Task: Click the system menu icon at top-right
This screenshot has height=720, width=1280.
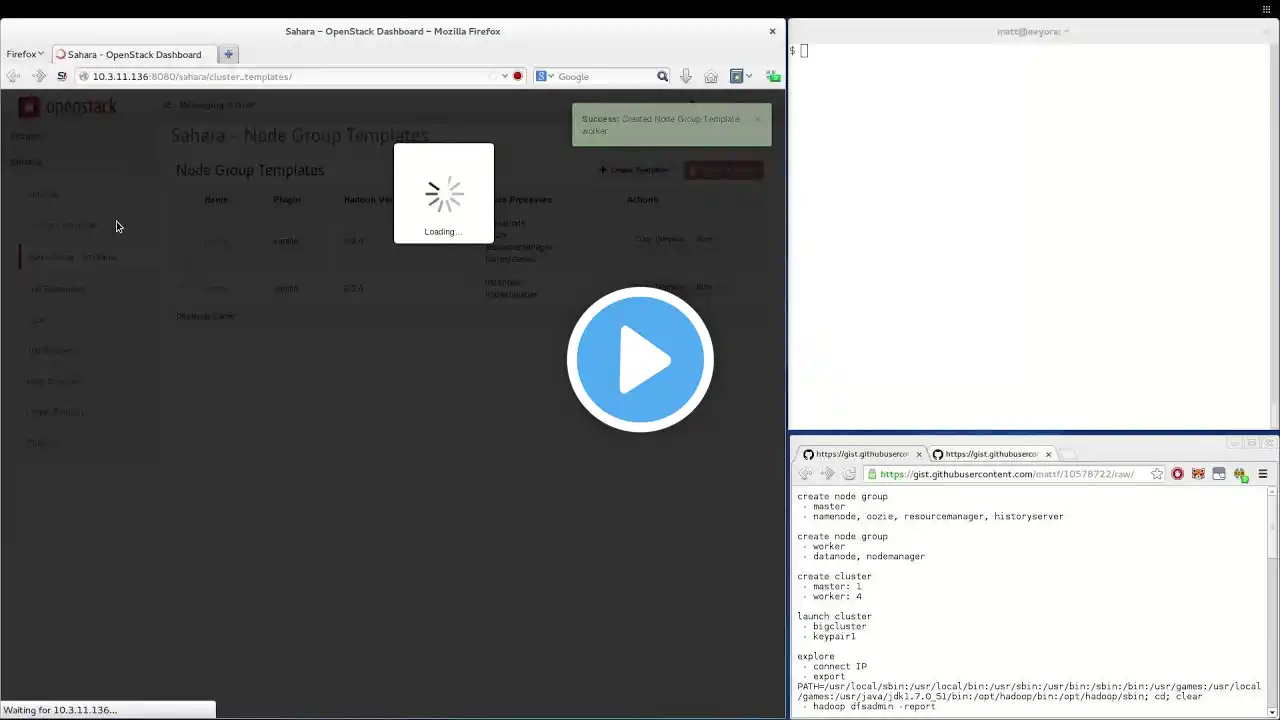Action: [x=1267, y=9]
